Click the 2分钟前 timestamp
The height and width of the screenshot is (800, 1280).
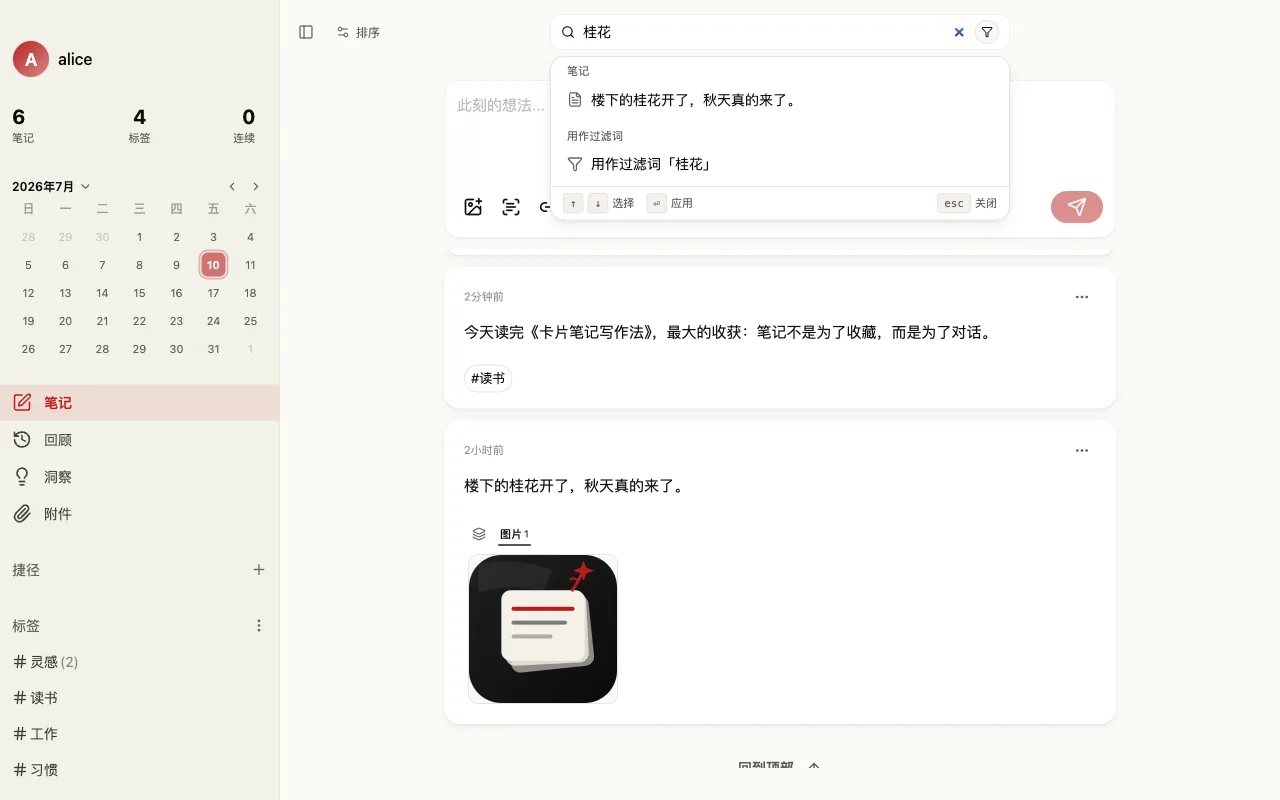tap(484, 297)
